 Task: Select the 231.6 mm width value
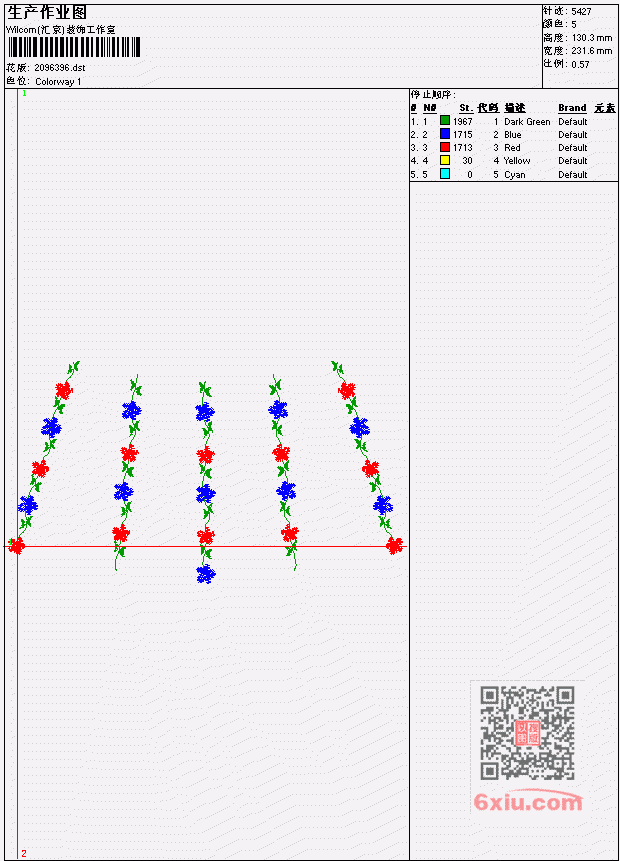click(x=592, y=51)
